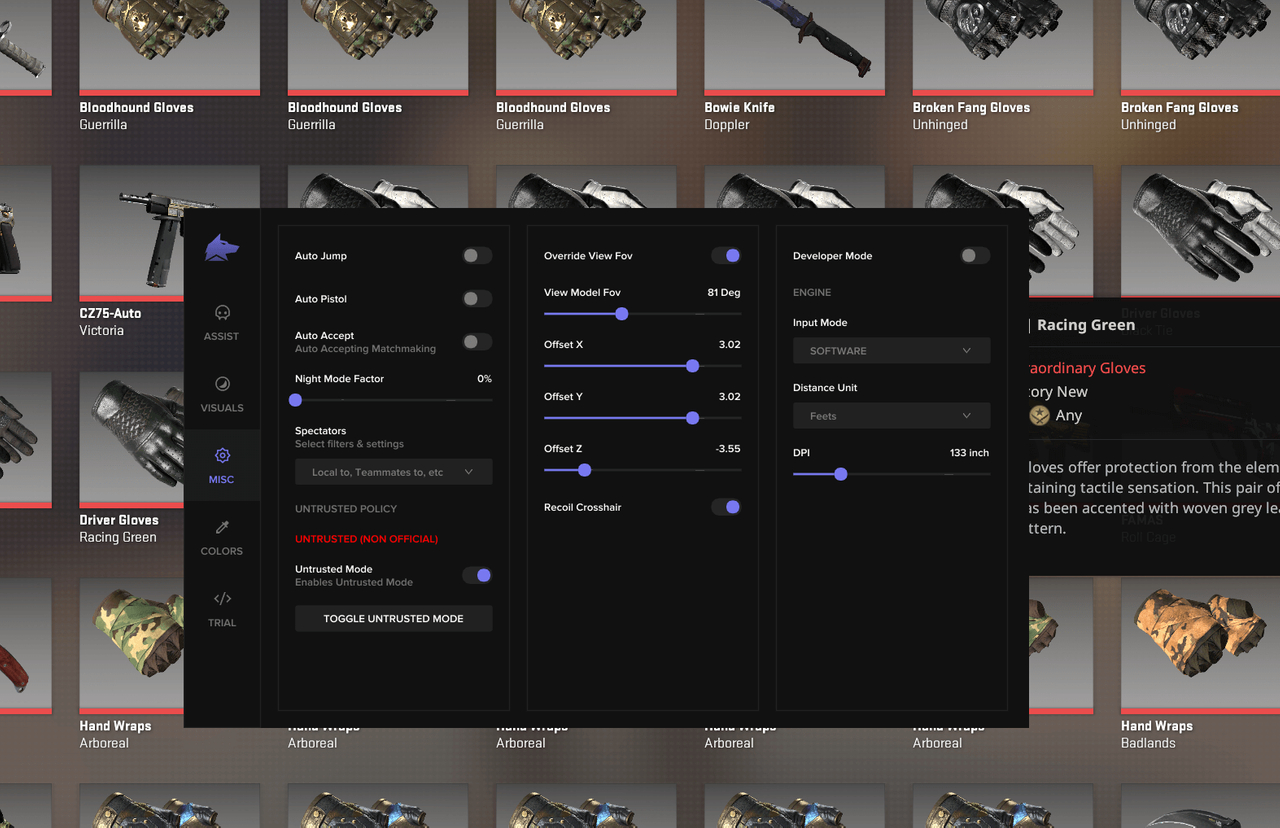Open the COLORS eyedropper panel
This screenshot has width=1280, height=828.
[x=221, y=535]
